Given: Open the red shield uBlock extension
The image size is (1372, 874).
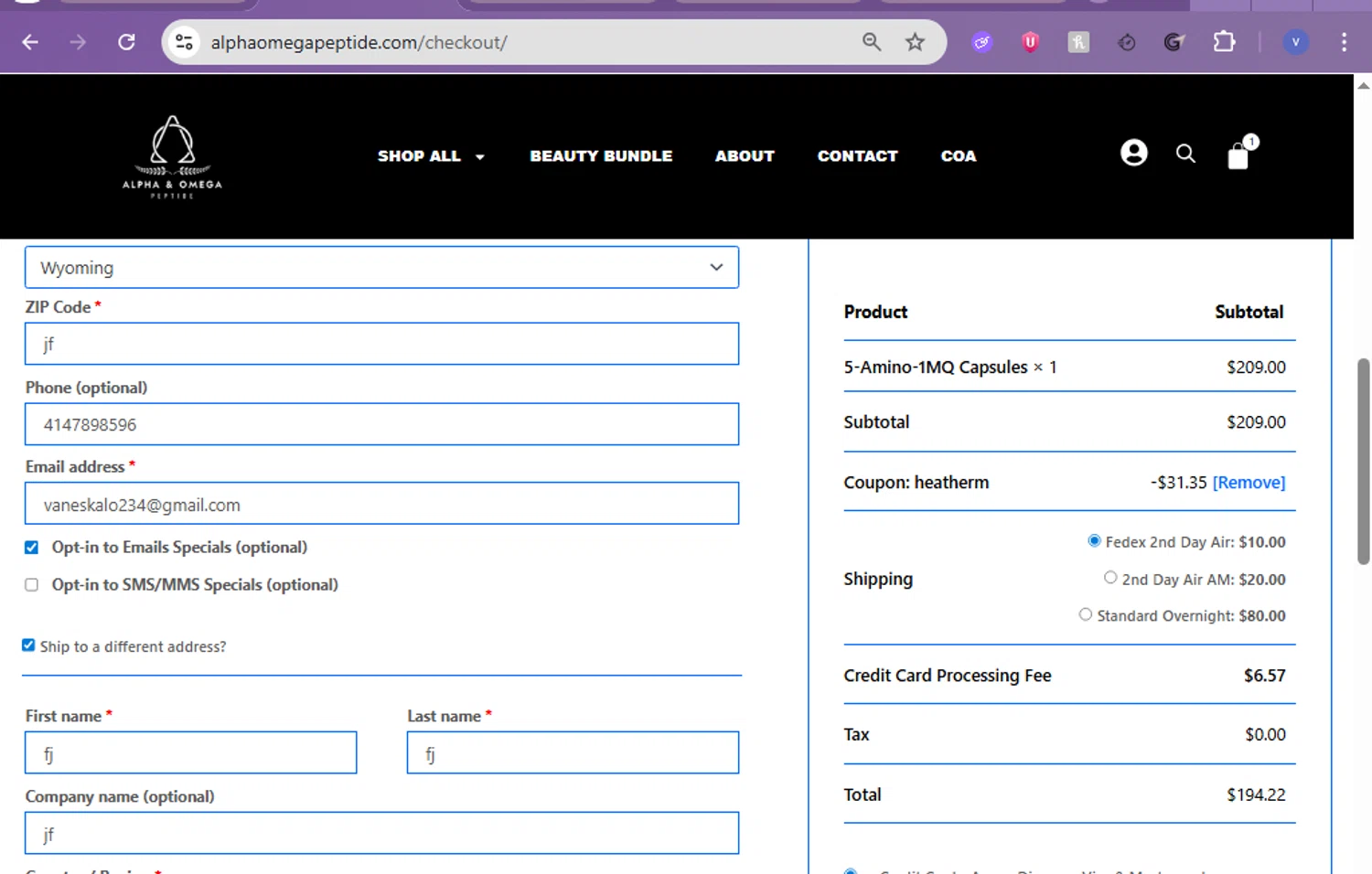Looking at the screenshot, I should [x=1031, y=42].
